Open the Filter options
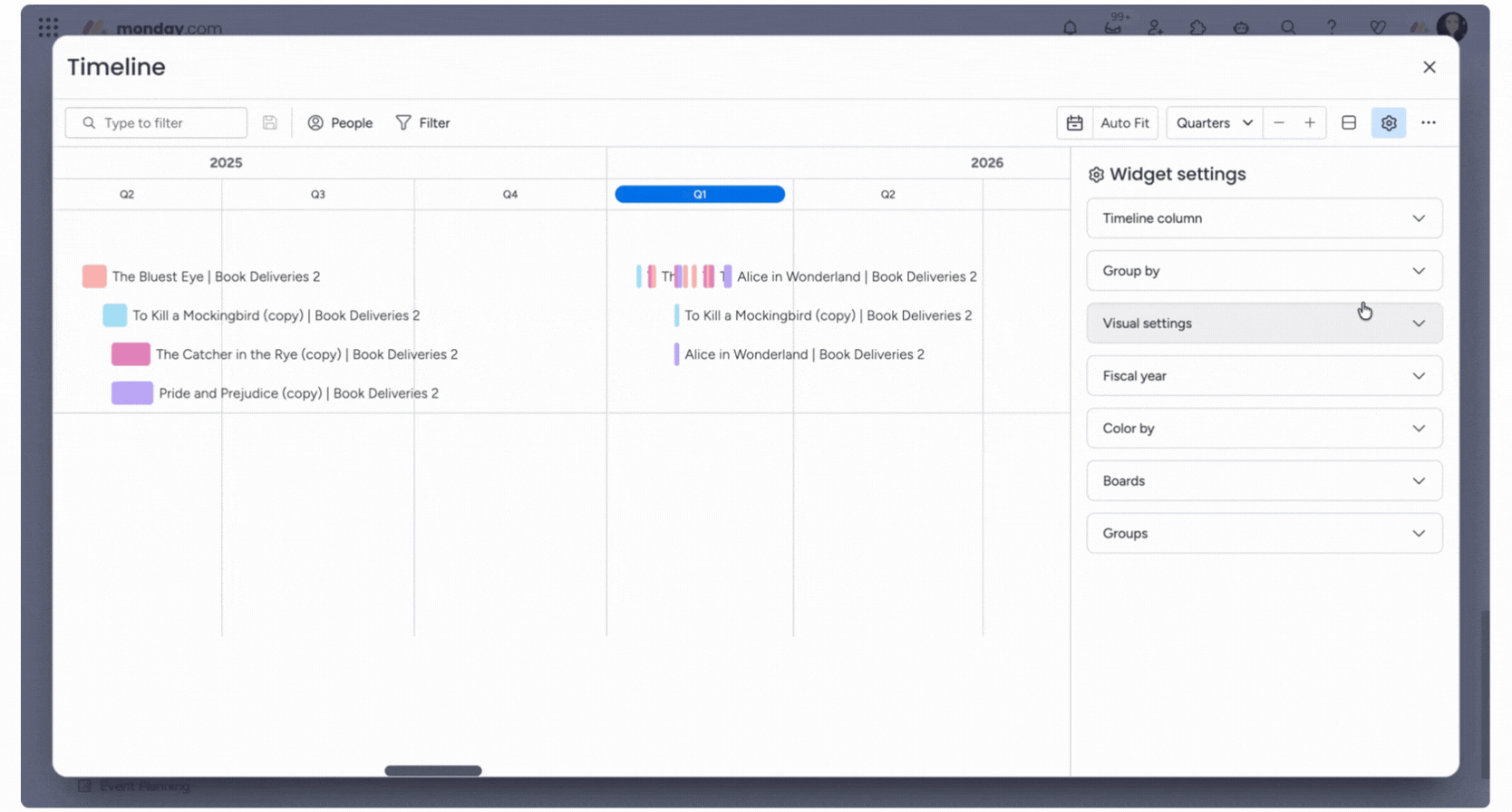 422,123
